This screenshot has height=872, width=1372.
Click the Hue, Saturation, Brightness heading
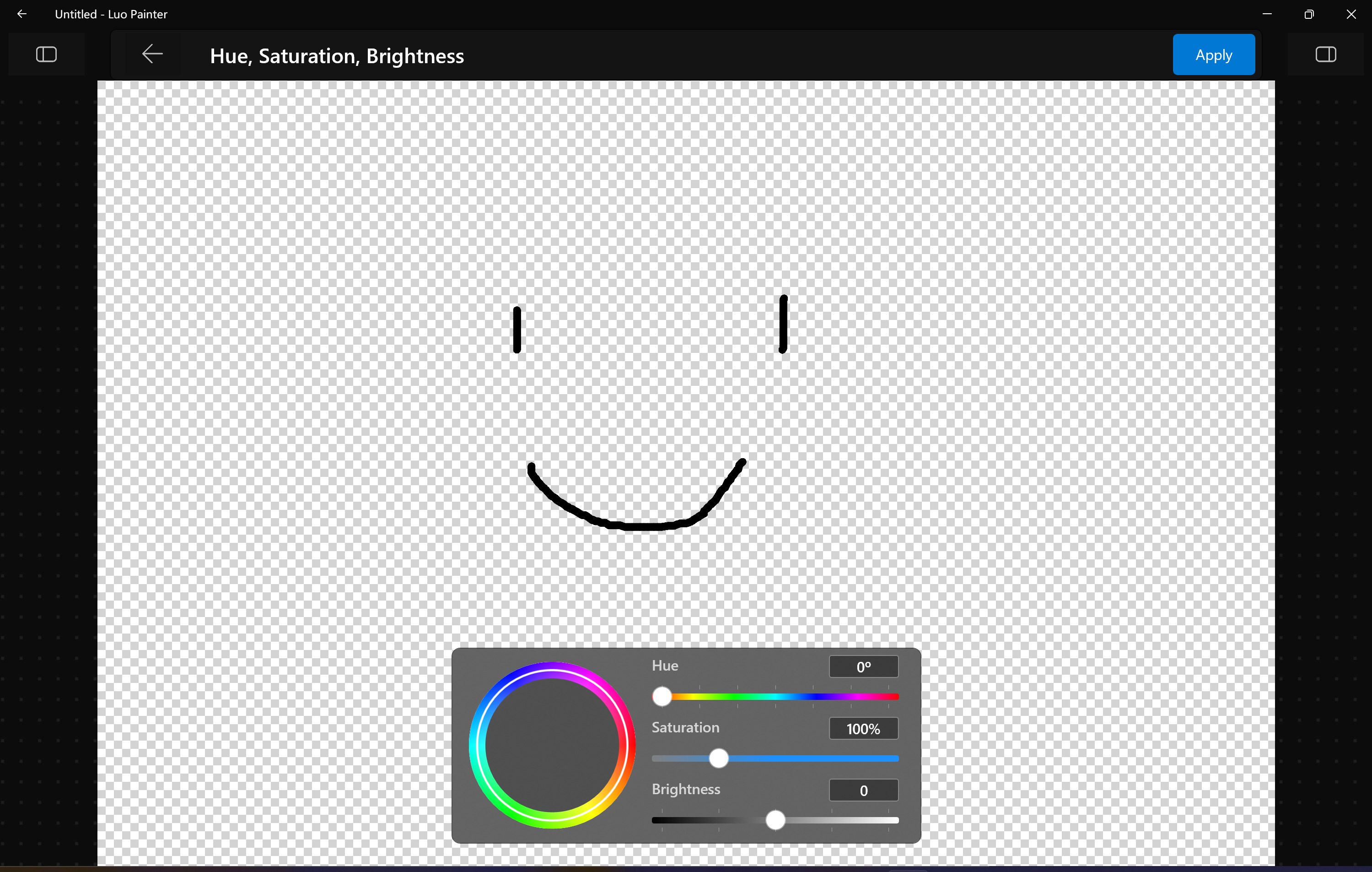point(336,55)
